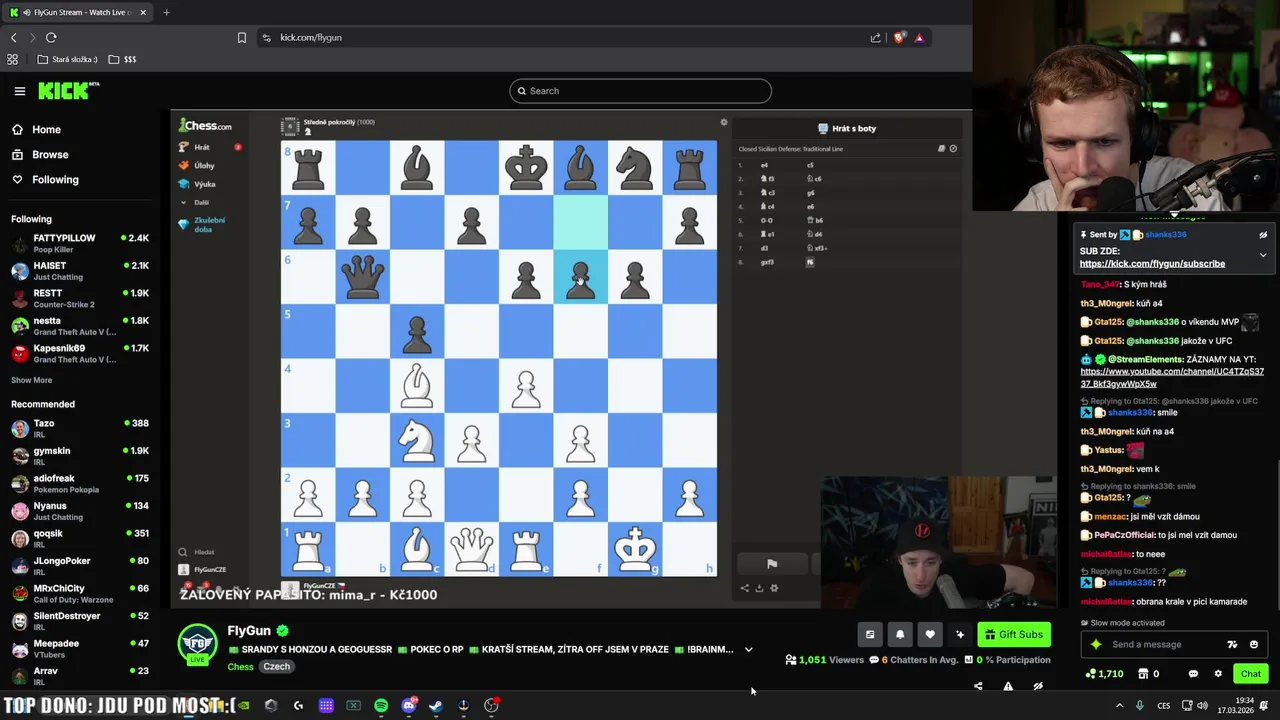The height and width of the screenshot is (720, 1280).
Task: Open adiofreak recommended channel
Action: [80, 483]
